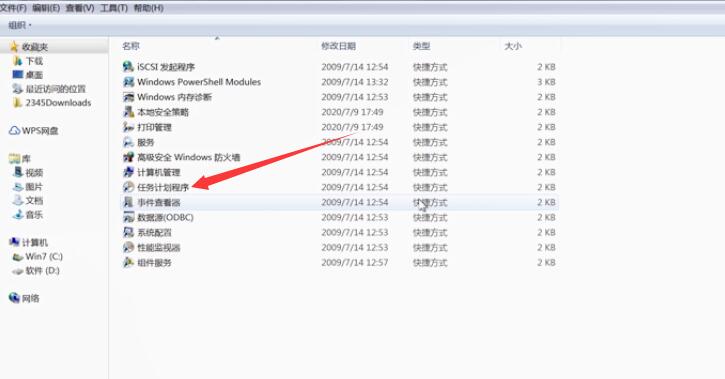Click the 计算机 icon in sidebar
The height and width of the screenshot is (379, 725).
click(x=14, y=242)
